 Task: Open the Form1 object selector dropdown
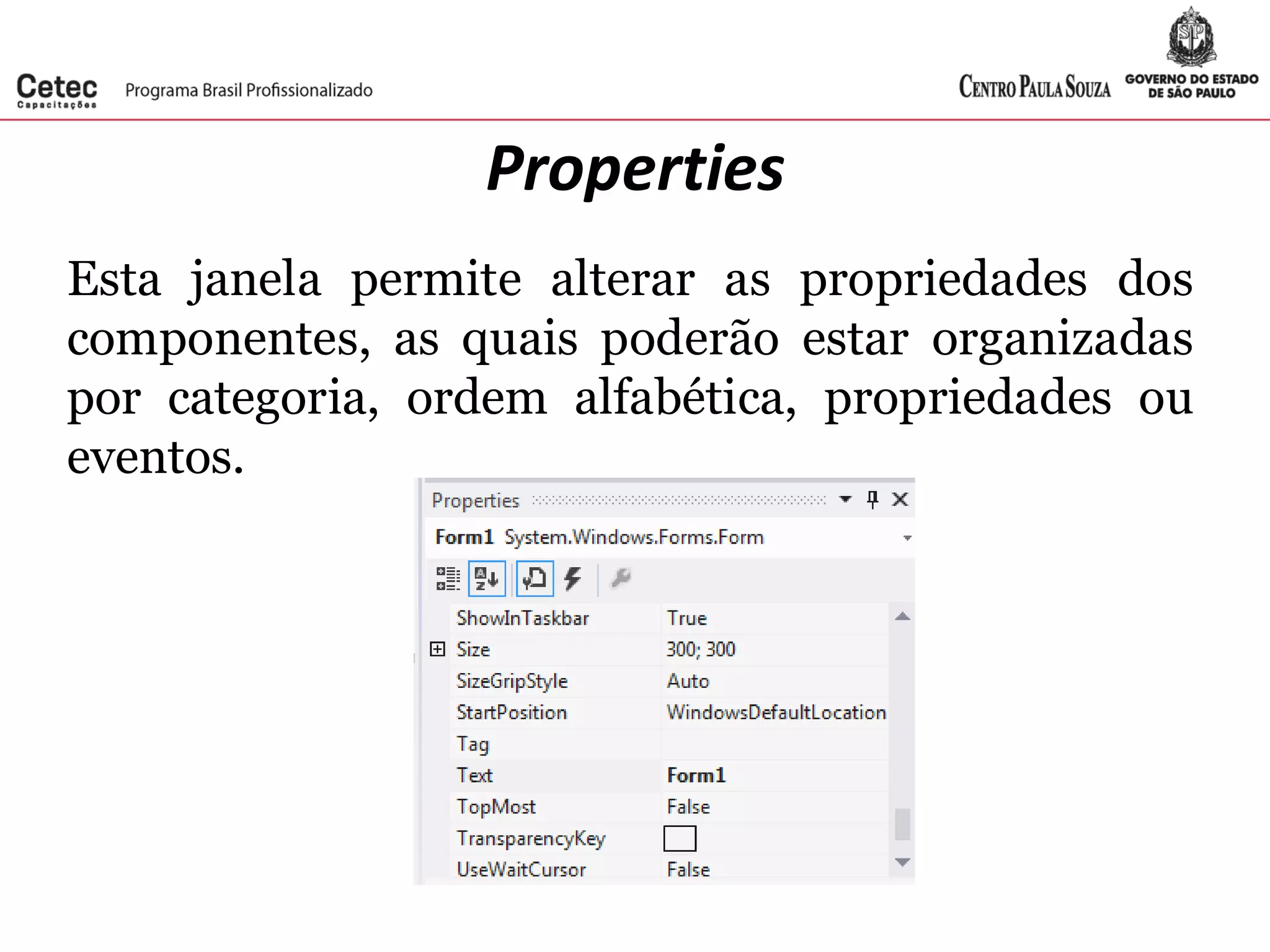point(907,538)
